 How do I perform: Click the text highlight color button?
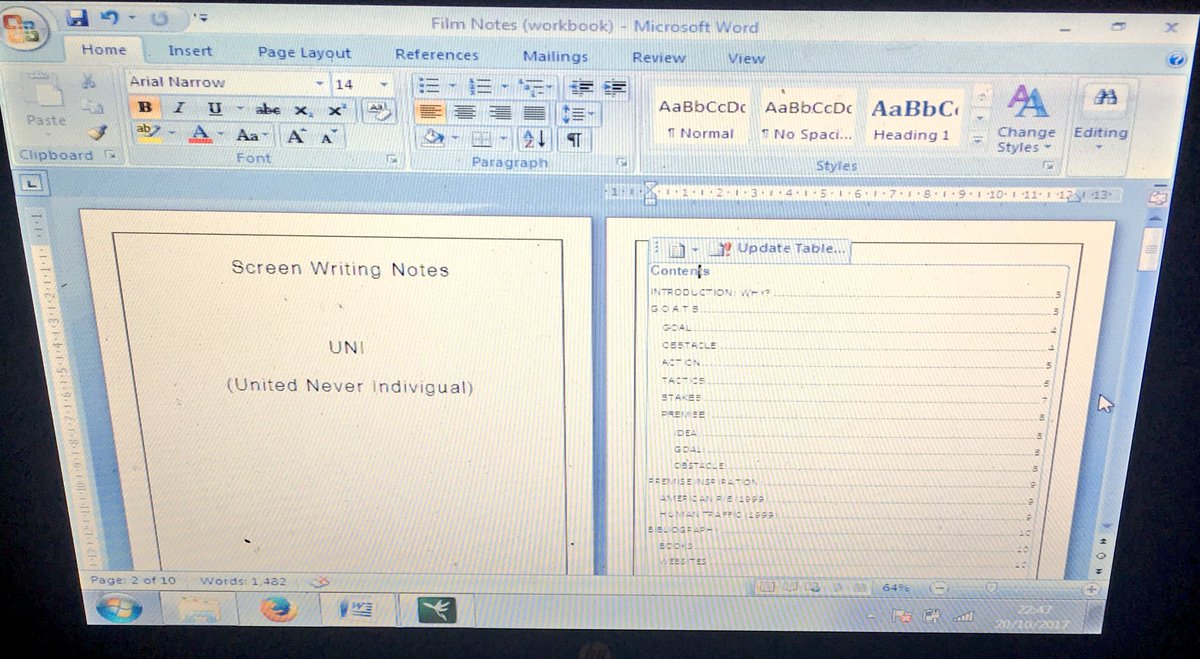[x=148, y=134]
